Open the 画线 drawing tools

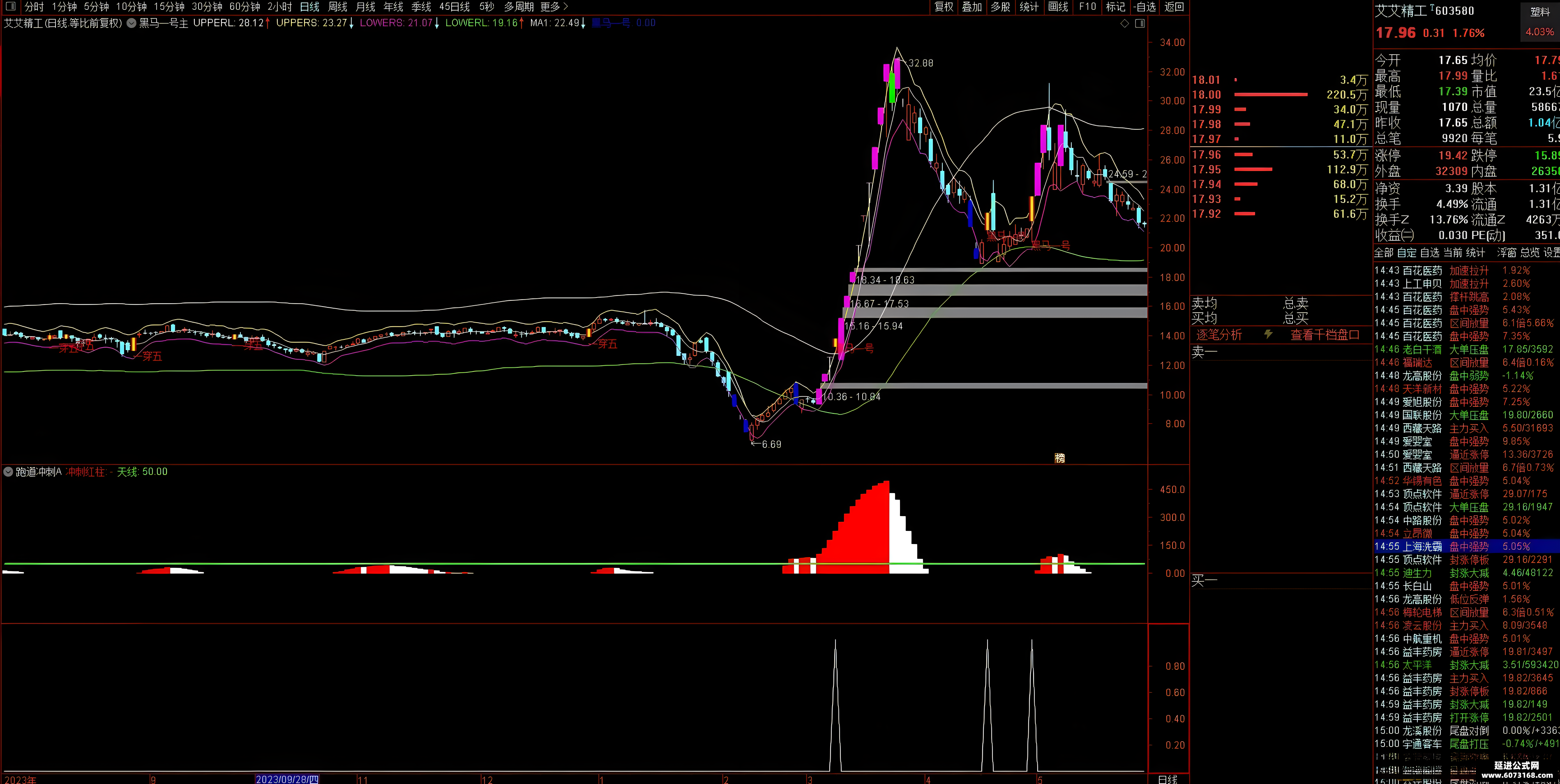[x=1058, y=7]
